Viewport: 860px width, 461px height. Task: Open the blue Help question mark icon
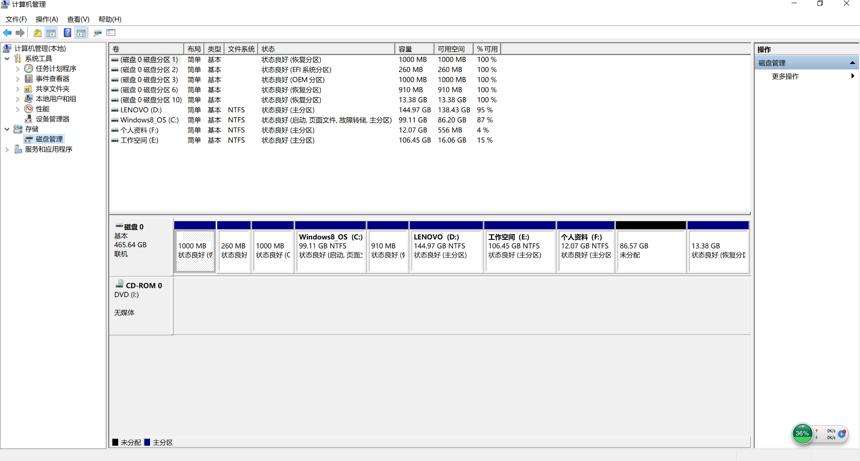coord(67,33)
